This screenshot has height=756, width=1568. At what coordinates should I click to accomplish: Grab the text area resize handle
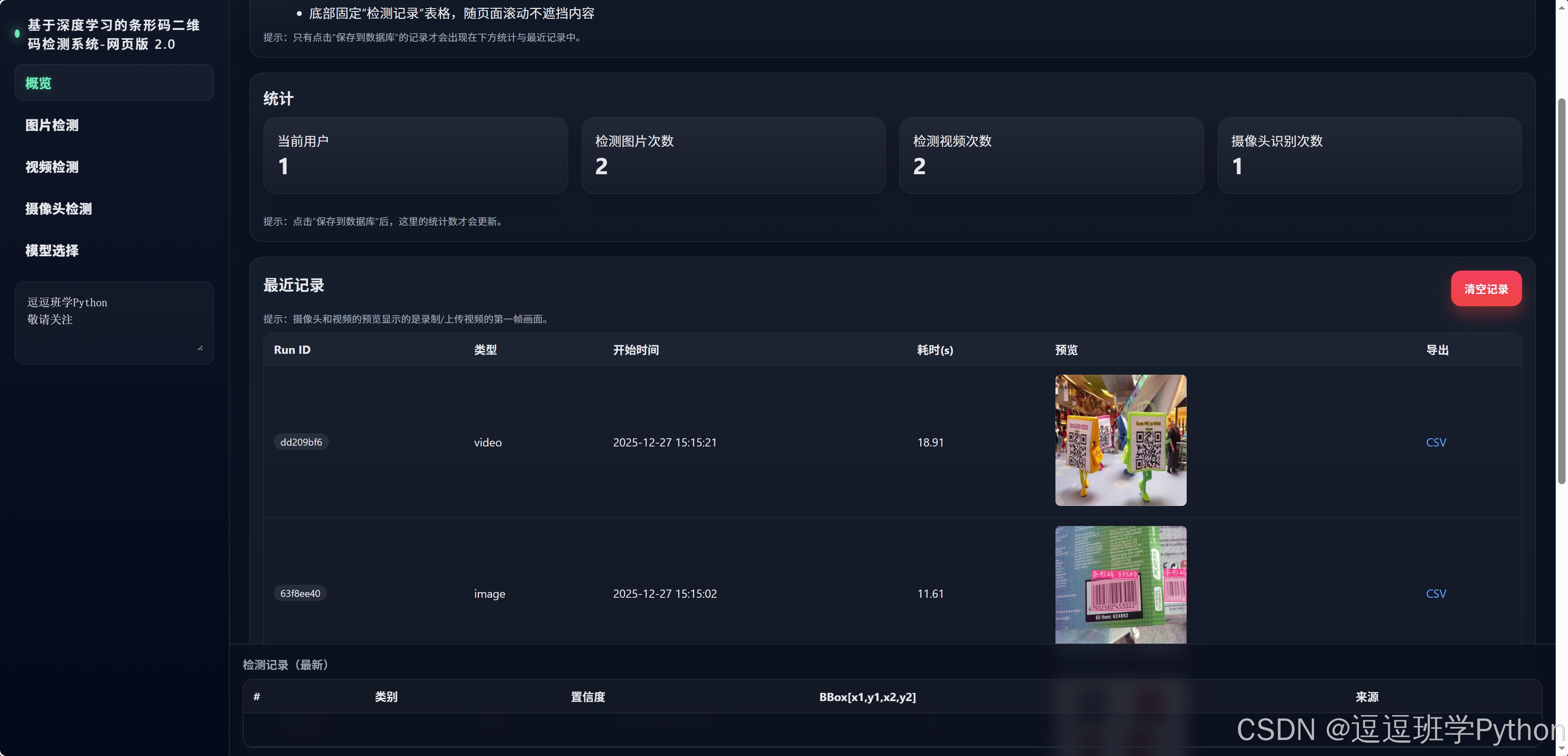tap(200, 348)
